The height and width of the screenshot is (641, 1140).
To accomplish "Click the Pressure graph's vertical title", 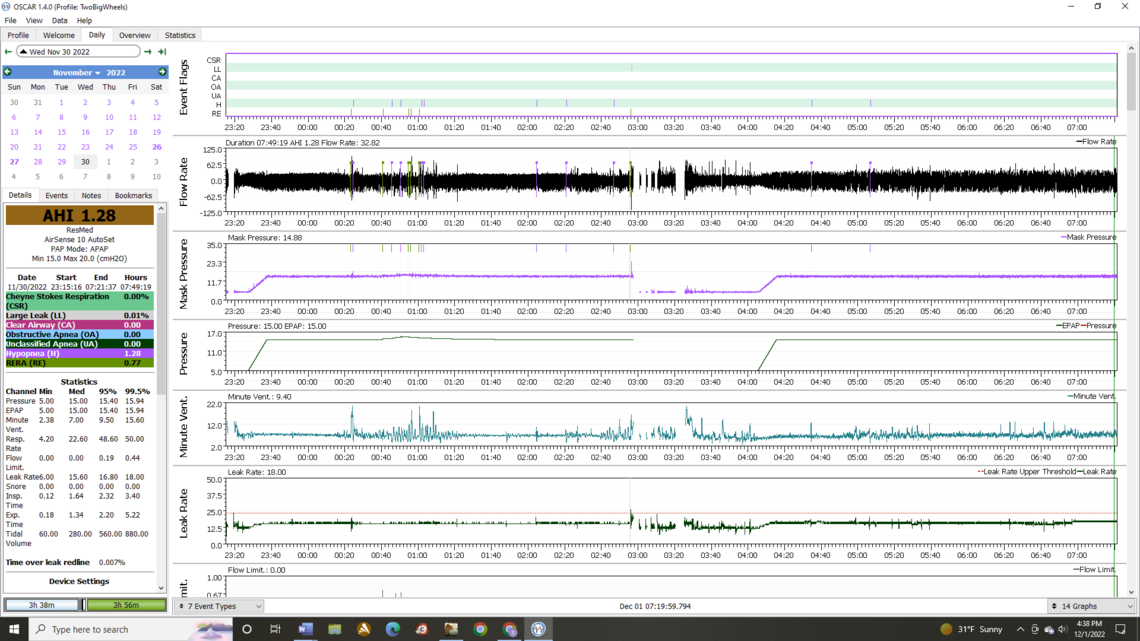I will tap(183, 354).
